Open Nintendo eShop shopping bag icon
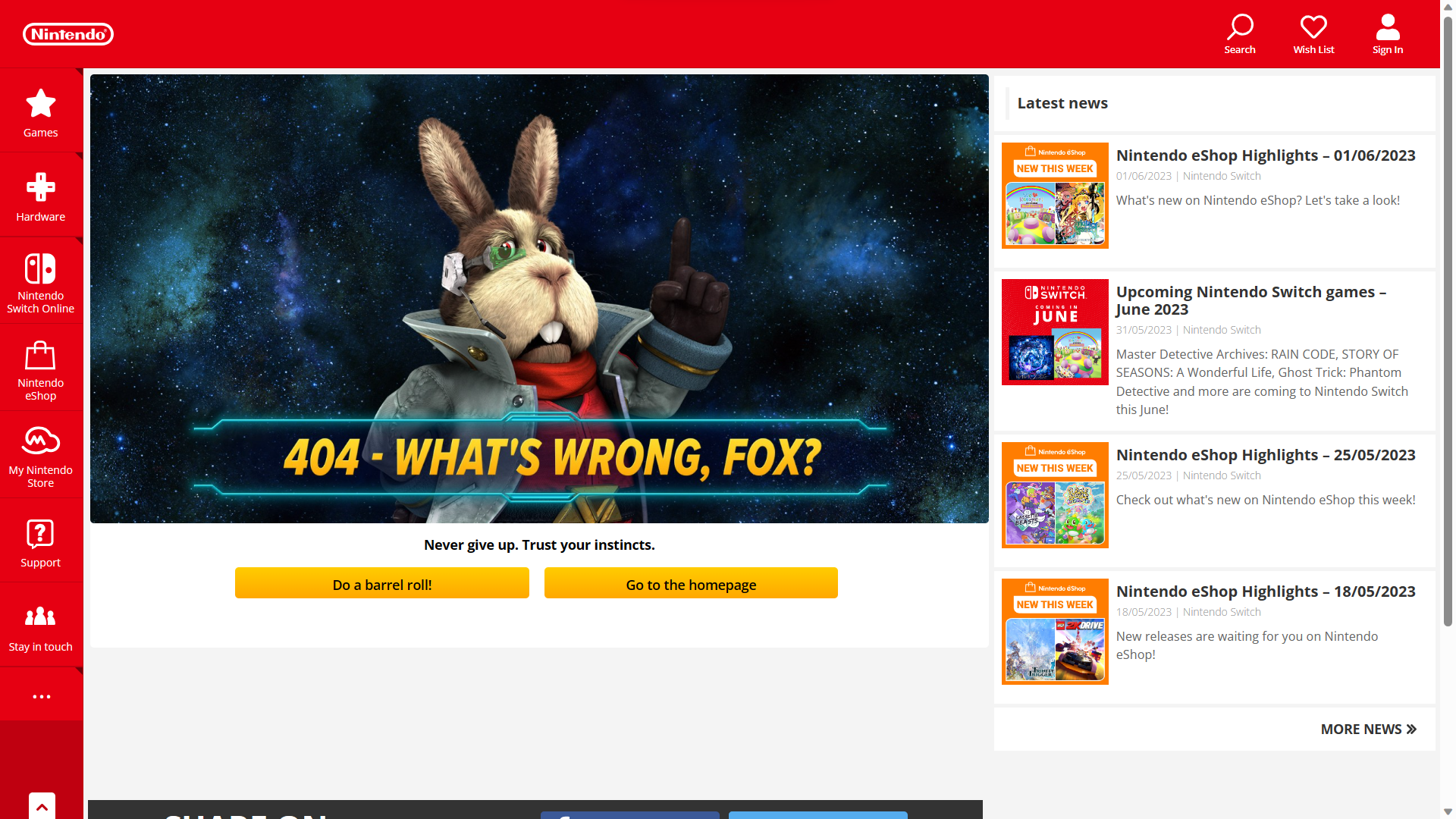Viewport: 1456px width, 819px height. pos(41,356)
